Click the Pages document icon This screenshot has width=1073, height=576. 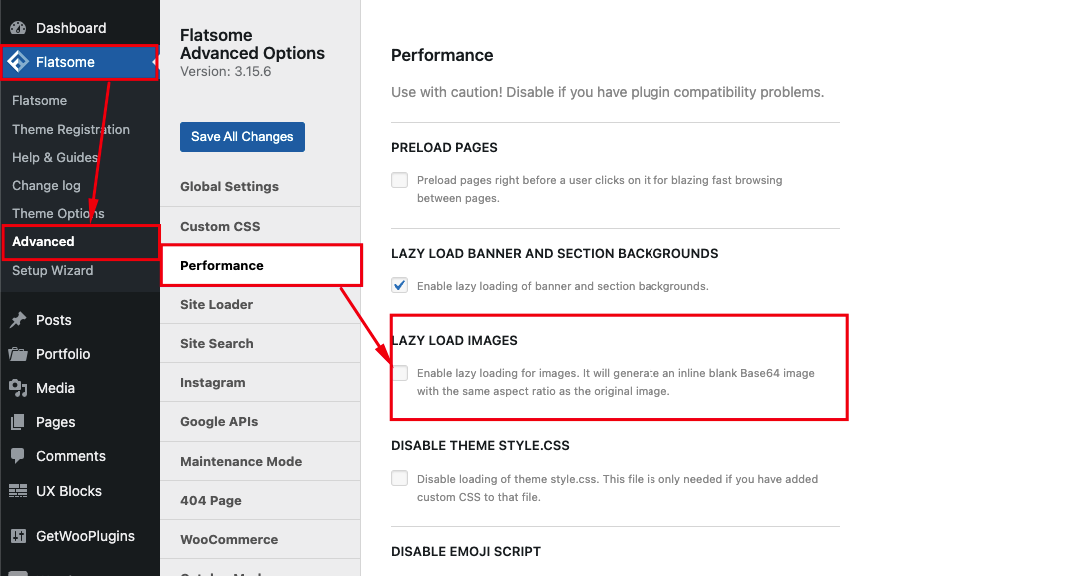click(x=18, y=422)
